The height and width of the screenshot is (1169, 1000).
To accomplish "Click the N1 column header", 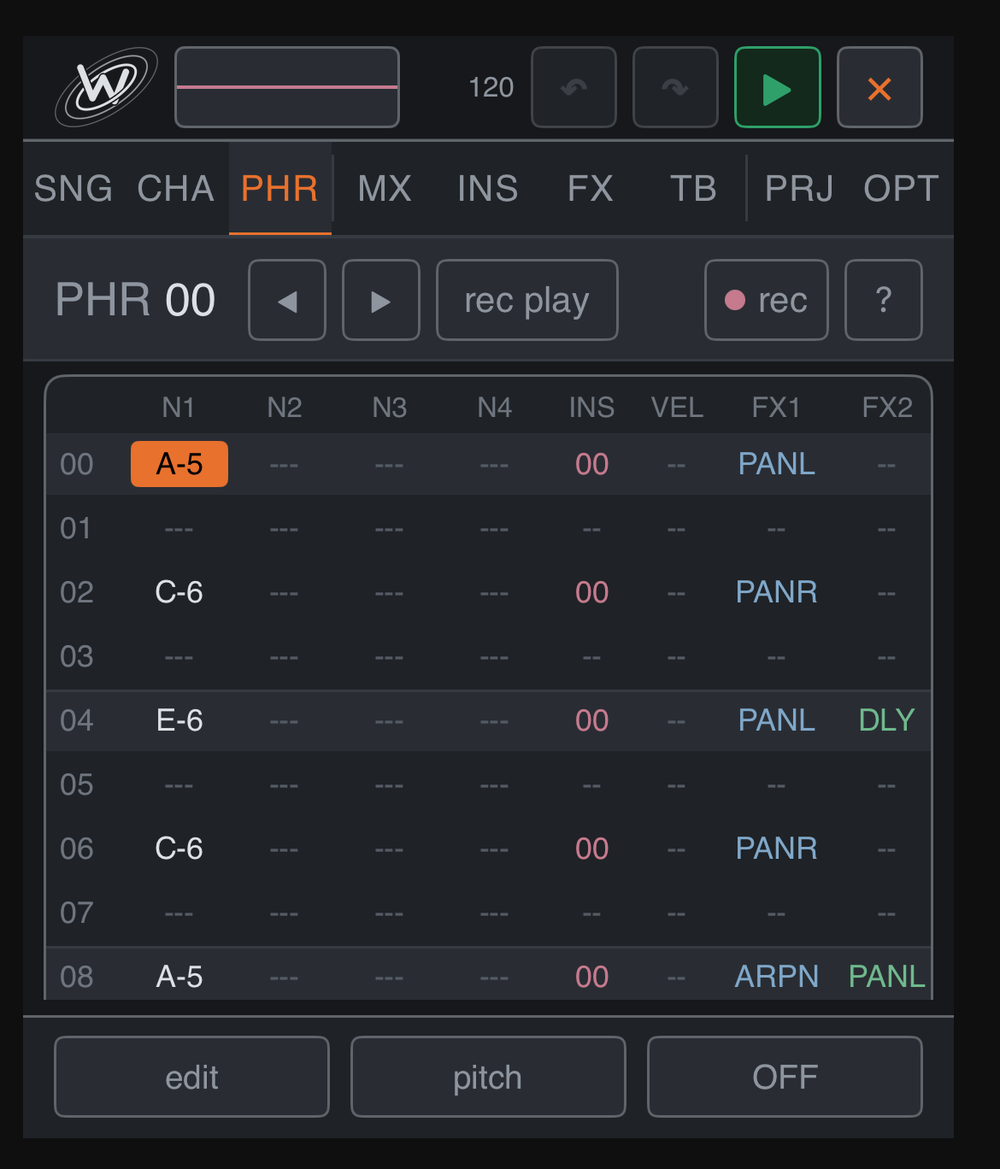I will [x=178, y=408].
